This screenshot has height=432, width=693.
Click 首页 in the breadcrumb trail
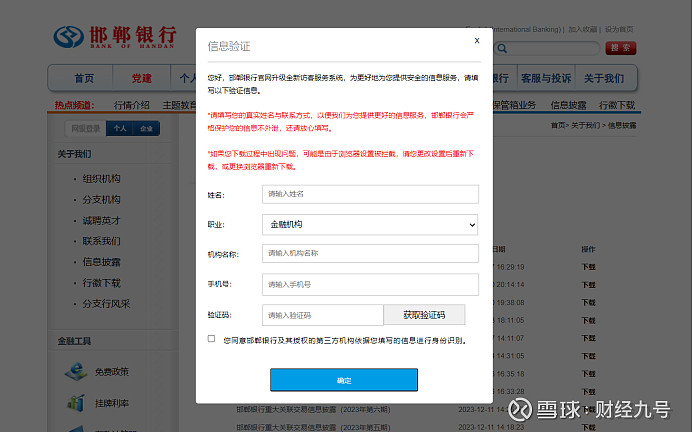[558, 126]
